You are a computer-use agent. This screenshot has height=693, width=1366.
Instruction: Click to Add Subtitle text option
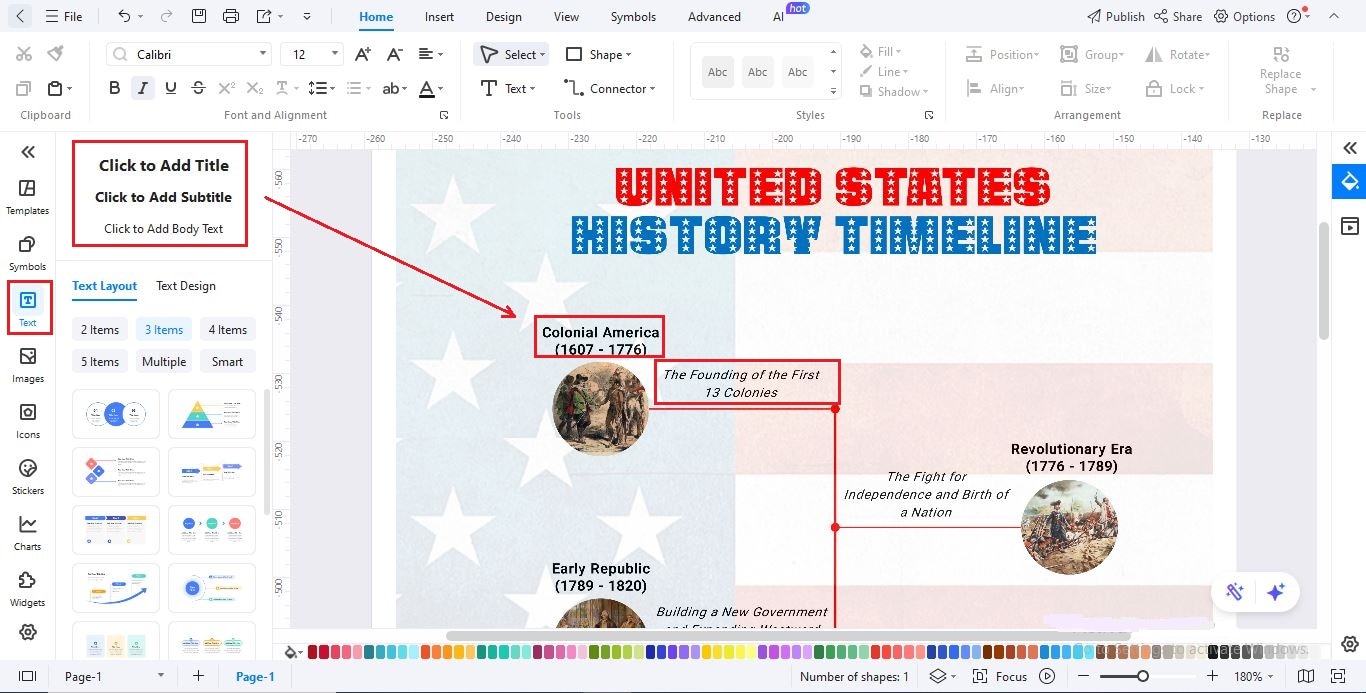[164, 197]
